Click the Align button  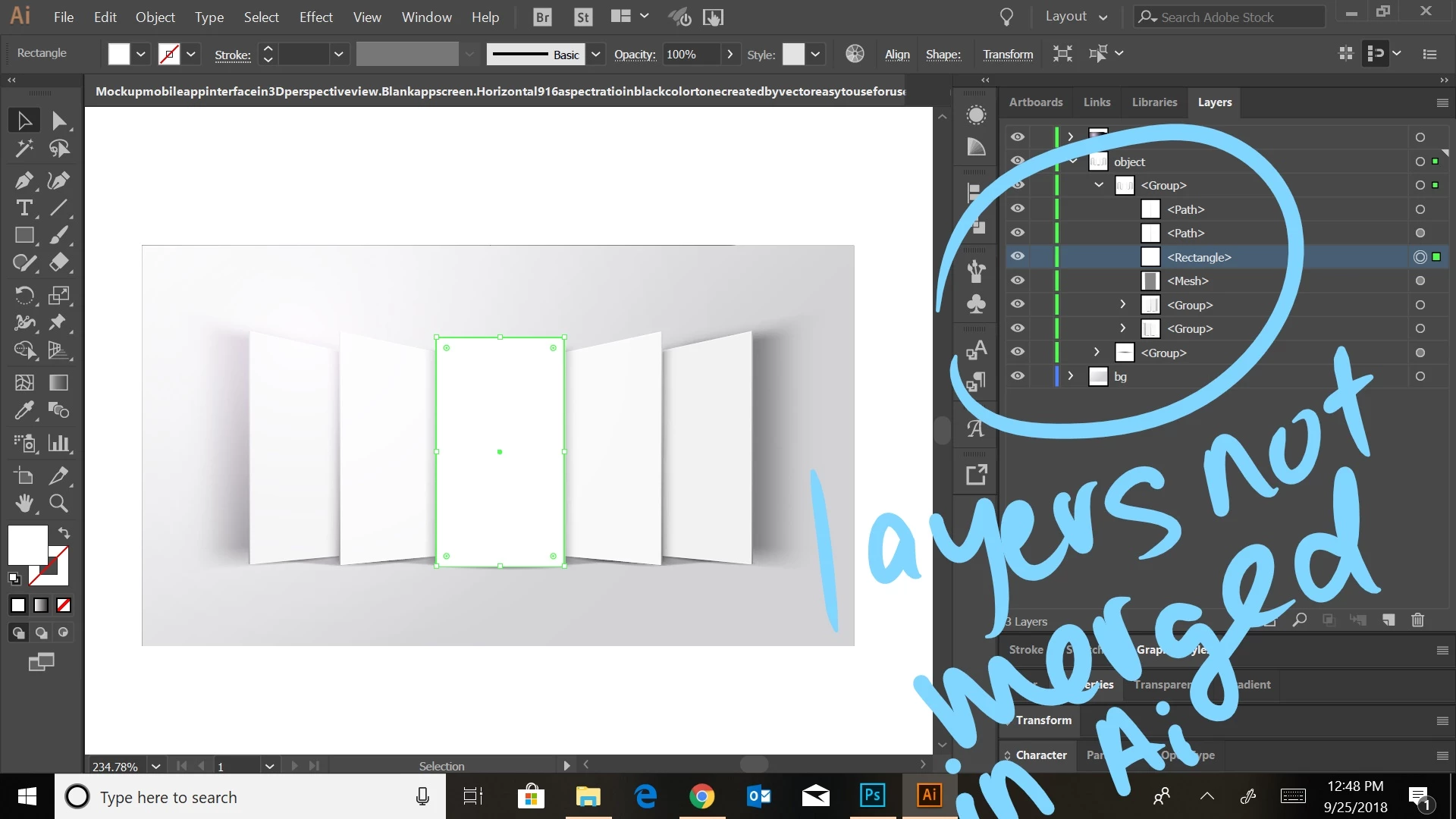[897, 55]
